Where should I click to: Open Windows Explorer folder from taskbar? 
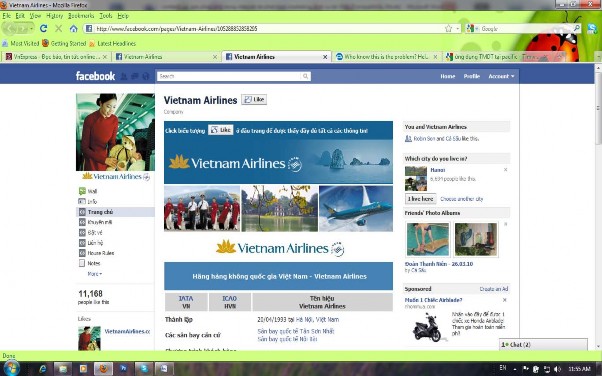63,369
